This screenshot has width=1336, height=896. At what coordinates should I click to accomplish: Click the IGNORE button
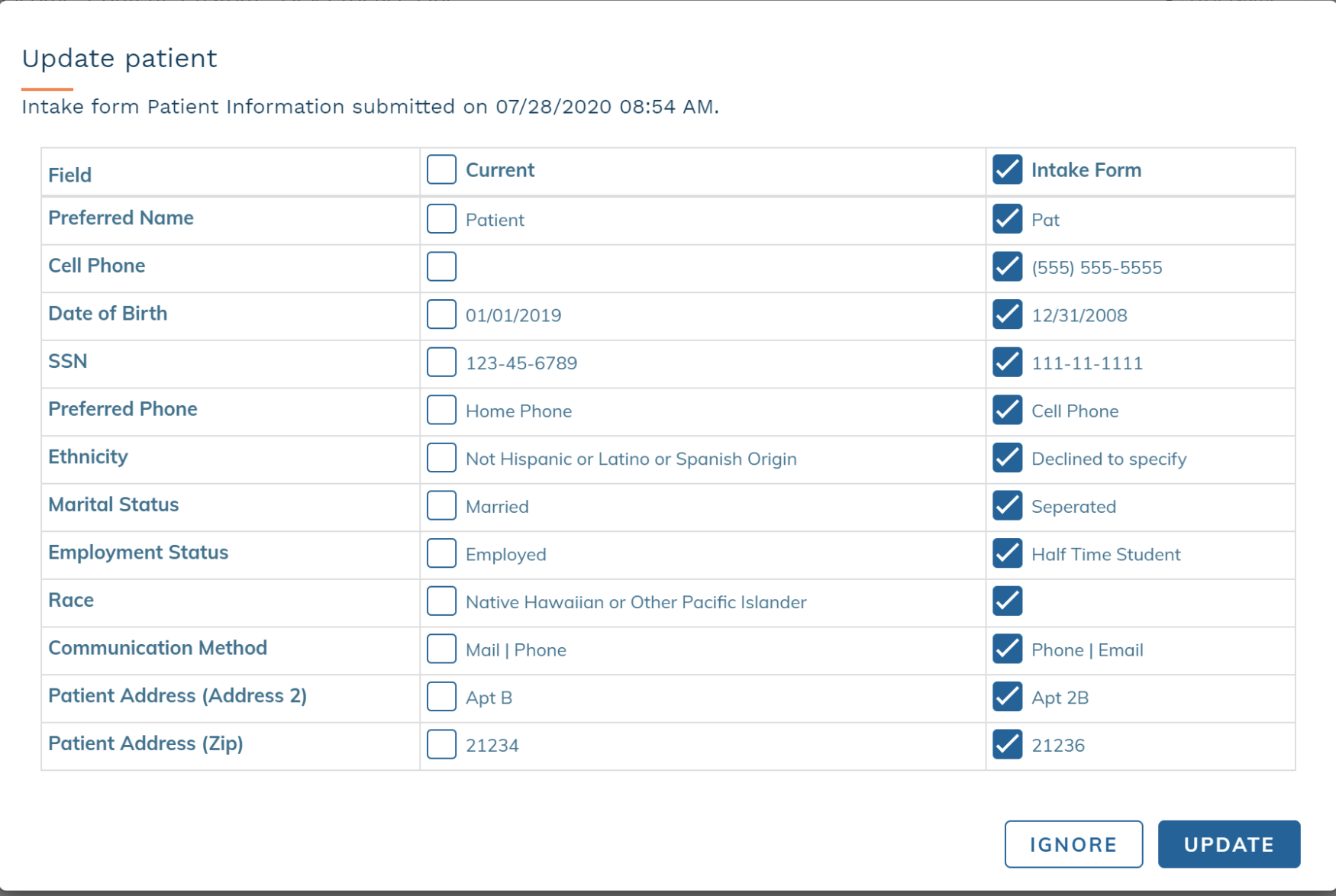coord(1073,844)
